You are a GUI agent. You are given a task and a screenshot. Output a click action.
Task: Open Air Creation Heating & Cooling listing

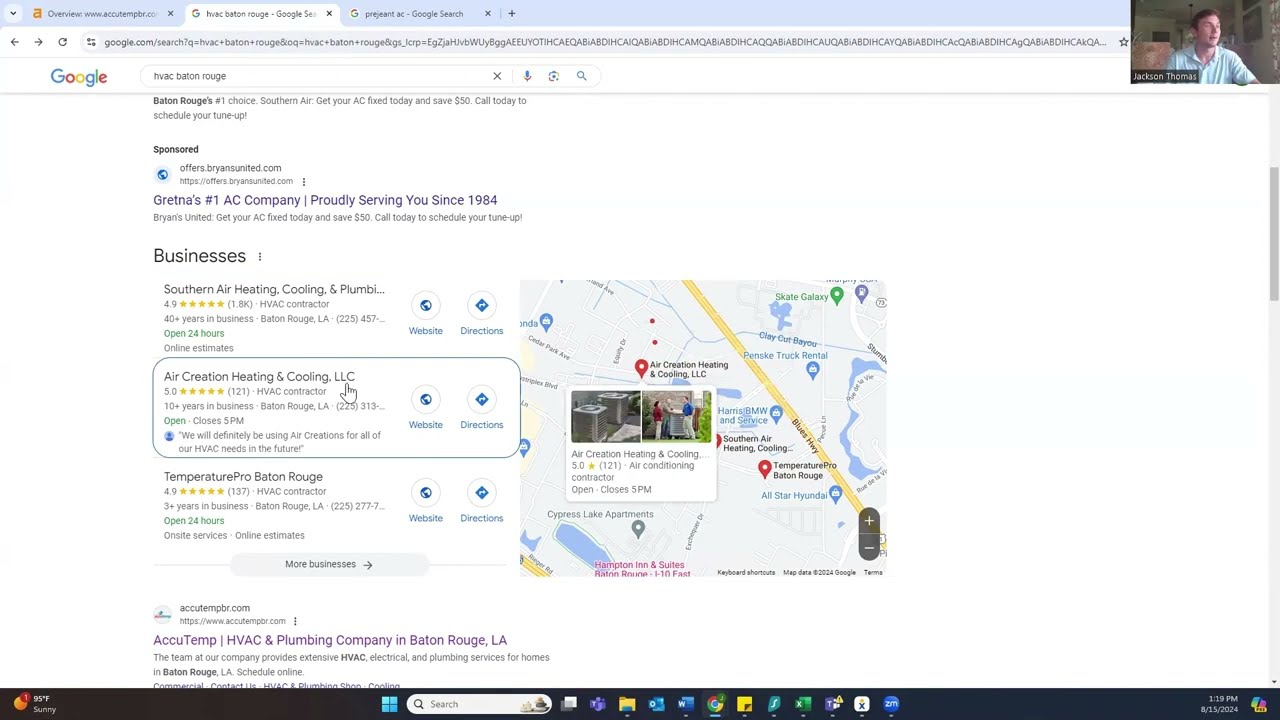pos(259,377)
